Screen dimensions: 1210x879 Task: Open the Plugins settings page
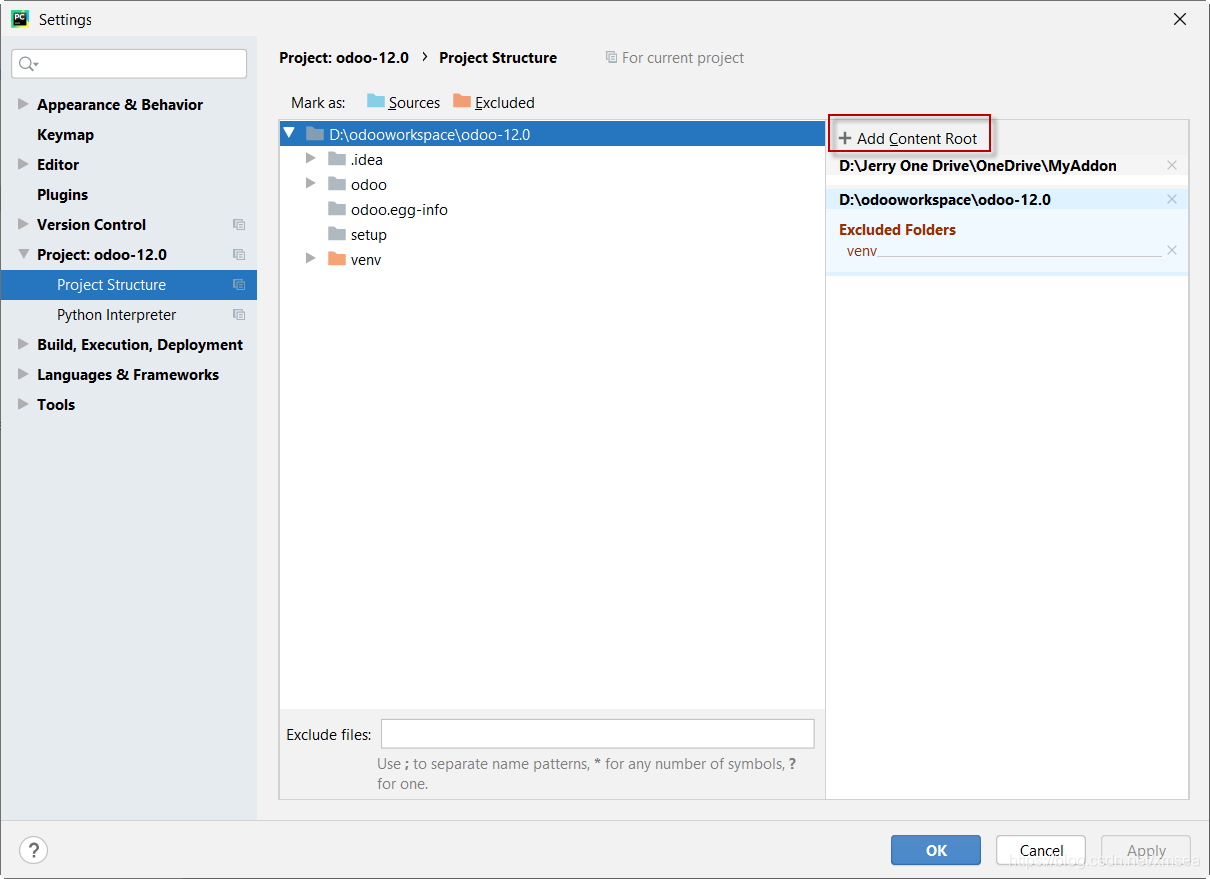click(62, 195)
